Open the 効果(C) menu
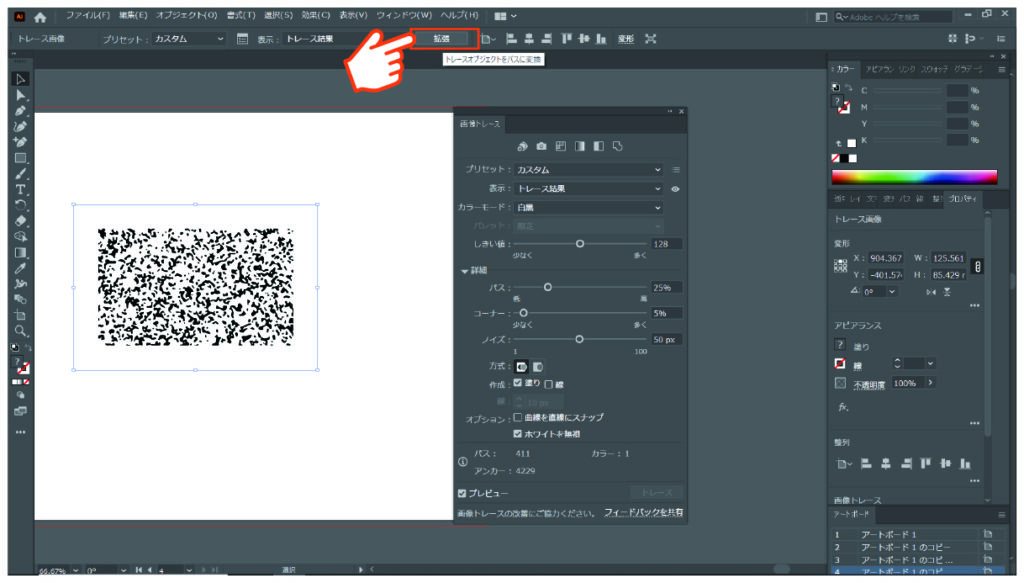The image size is (1024, 583). point(315,15)
